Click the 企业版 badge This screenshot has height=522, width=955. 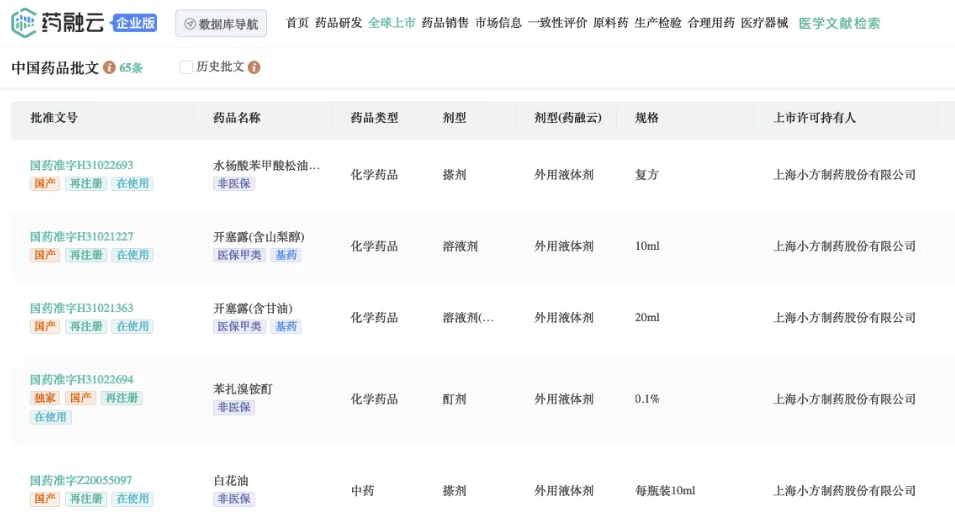(x=135, y=23)
